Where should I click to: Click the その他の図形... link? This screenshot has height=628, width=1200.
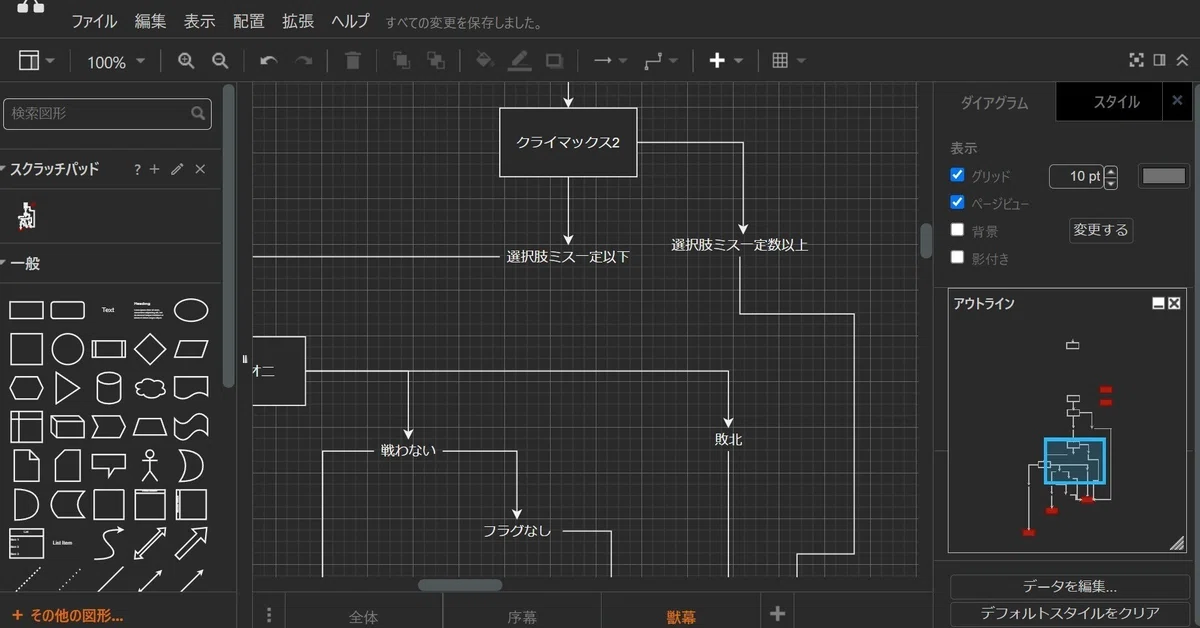tap(68, 615)
